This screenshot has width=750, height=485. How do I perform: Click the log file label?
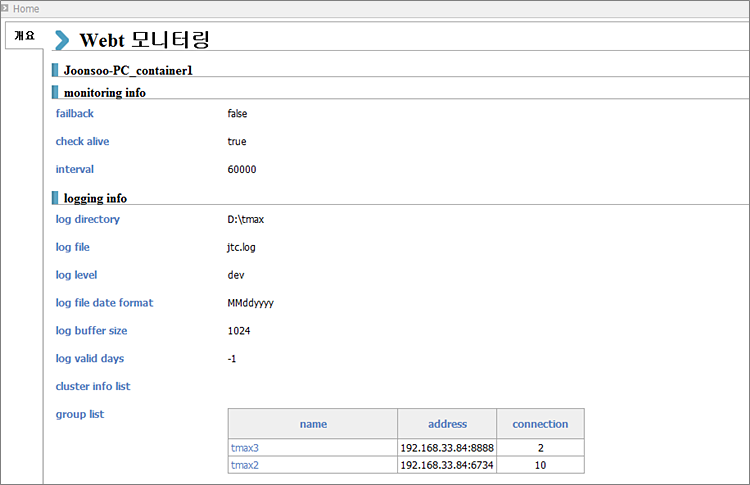pyautogui.click(x=73, y=247)
